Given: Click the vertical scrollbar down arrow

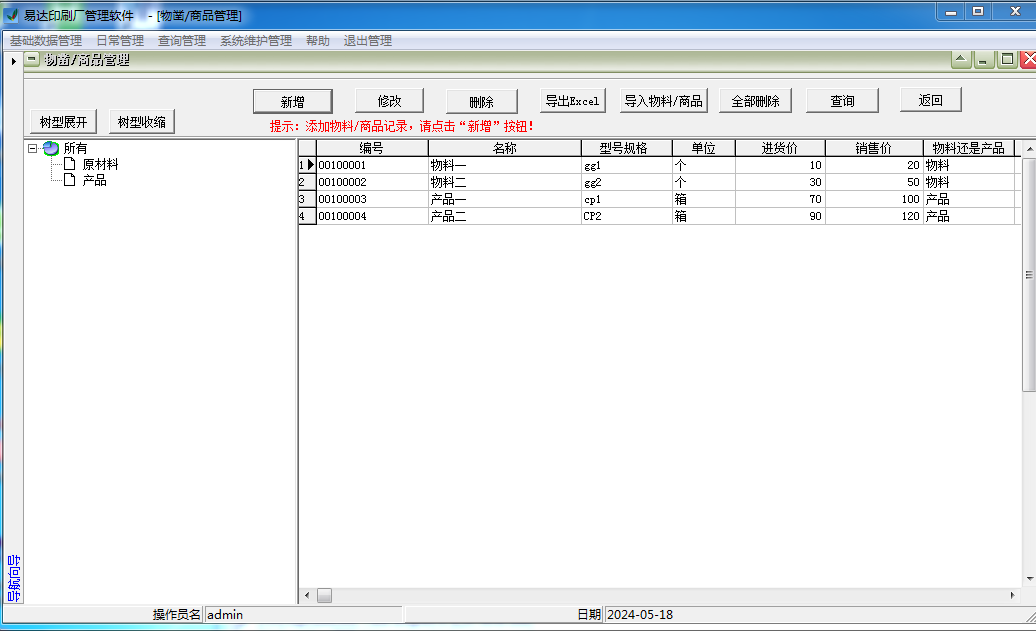Looking at the screenshot, I should tap(1029, 579).
